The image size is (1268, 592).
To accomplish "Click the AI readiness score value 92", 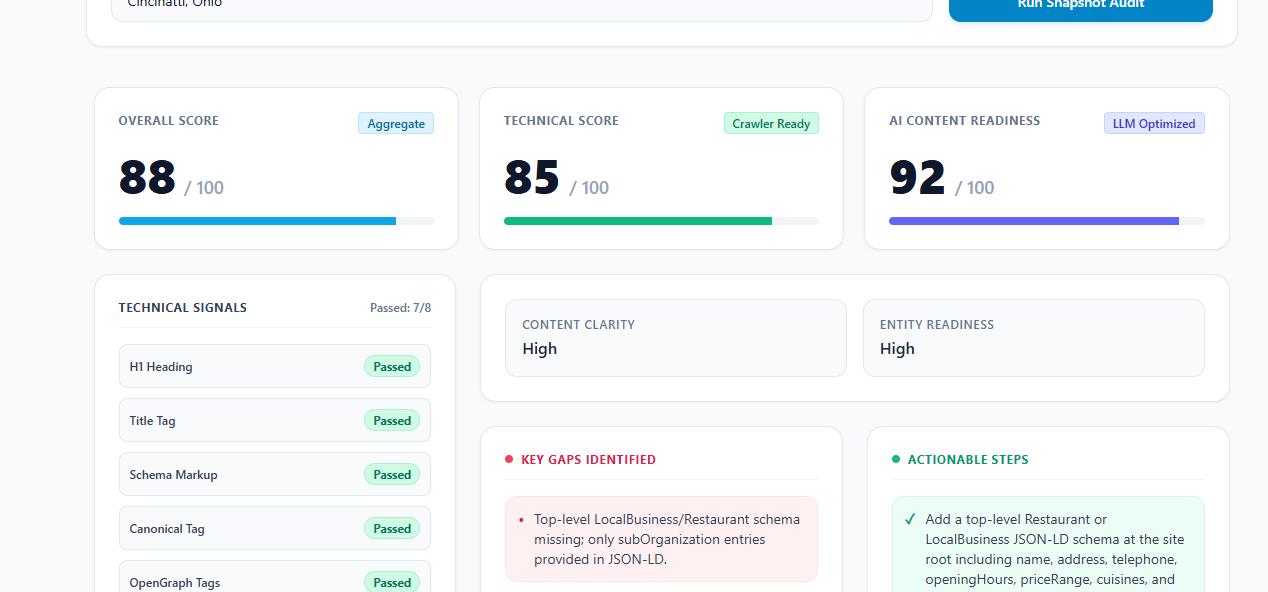I will coord(917,178).
